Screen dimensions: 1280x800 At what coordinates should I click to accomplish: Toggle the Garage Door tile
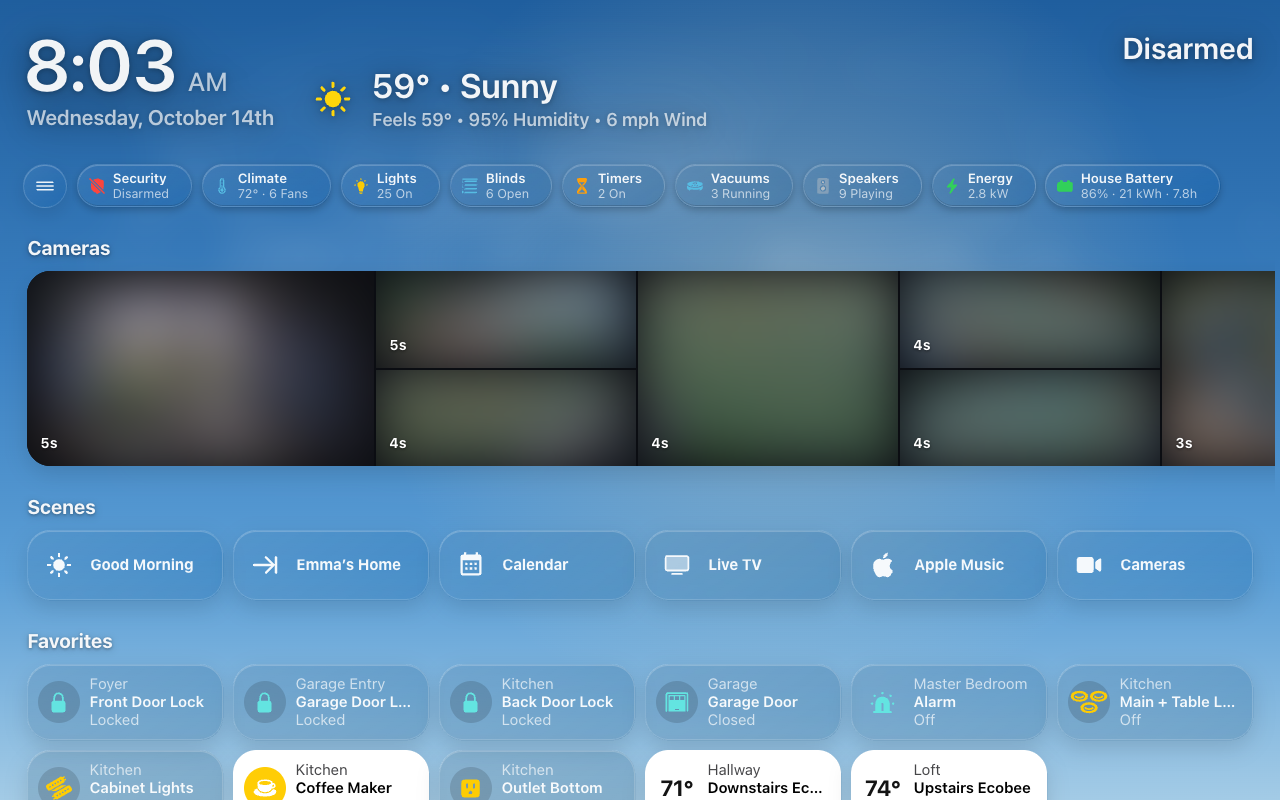pos(743,702)
